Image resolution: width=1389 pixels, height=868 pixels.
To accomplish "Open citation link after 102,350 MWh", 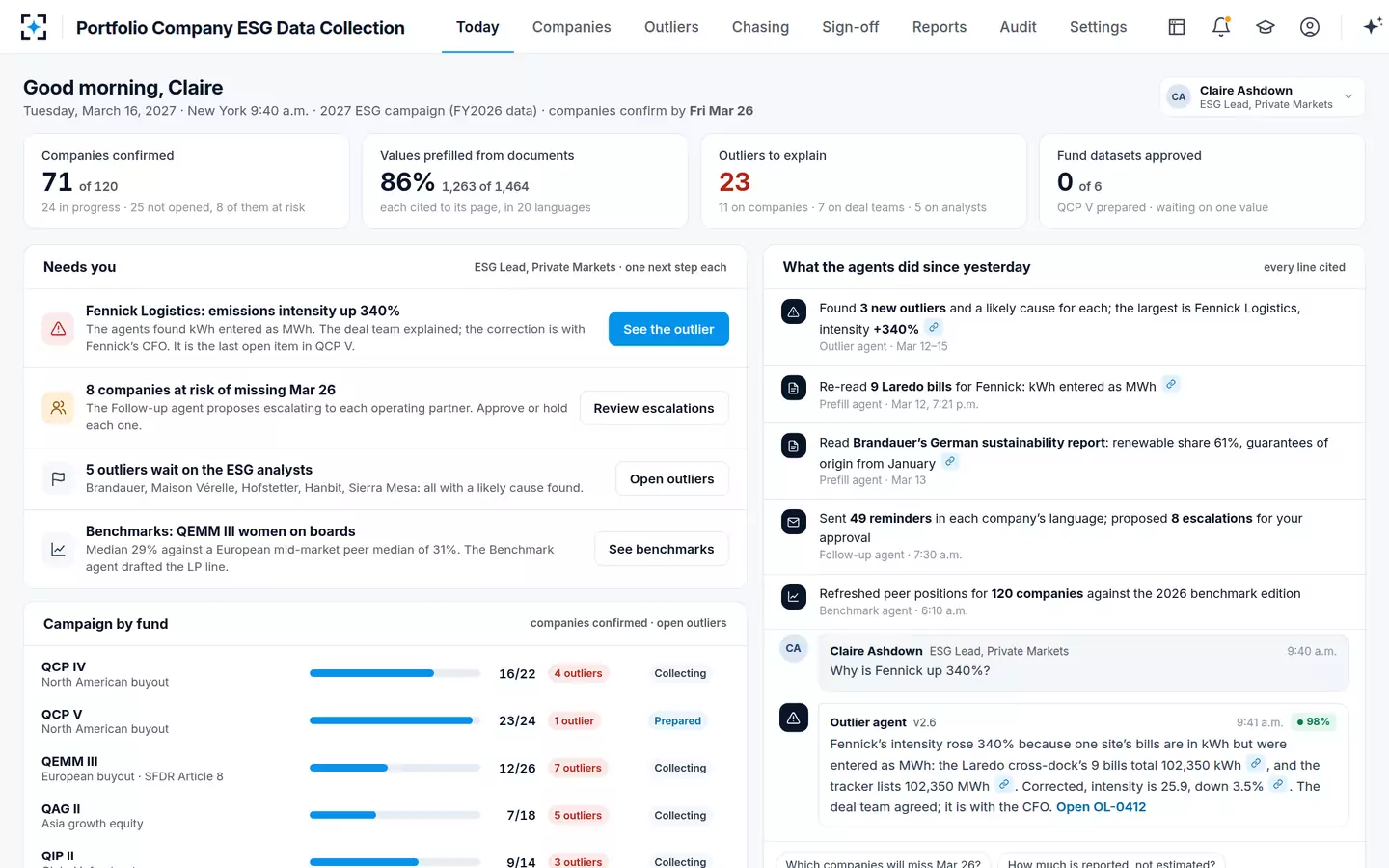I will click(1004, 785).
